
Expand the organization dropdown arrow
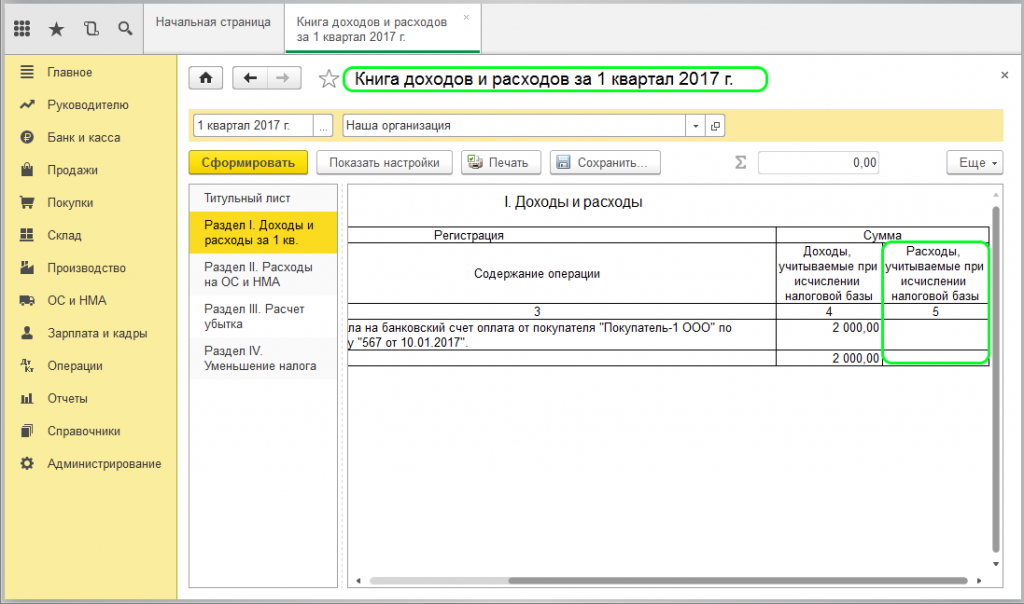coord(695,126)
